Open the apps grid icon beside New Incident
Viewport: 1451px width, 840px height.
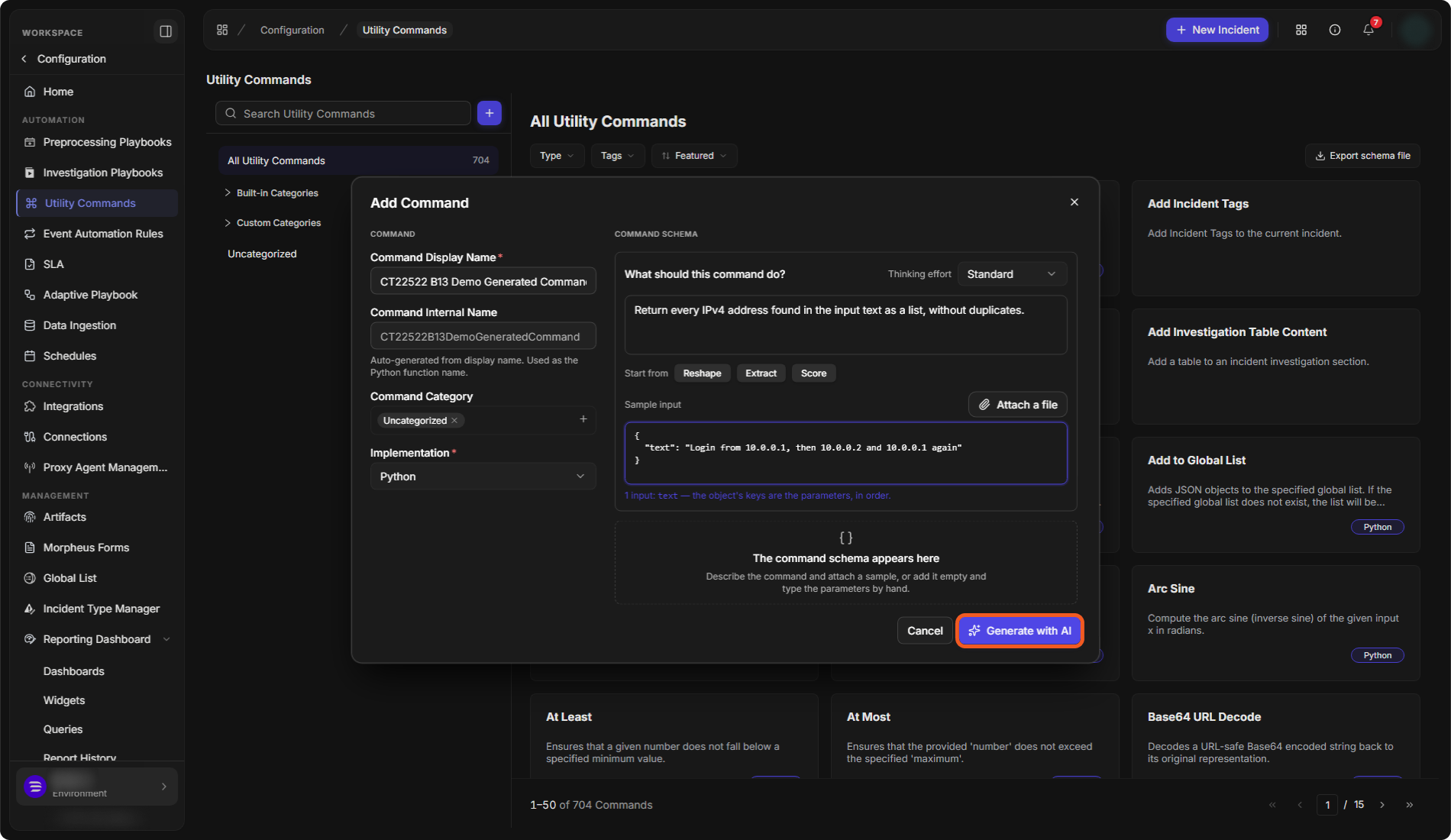[1301, 30]
